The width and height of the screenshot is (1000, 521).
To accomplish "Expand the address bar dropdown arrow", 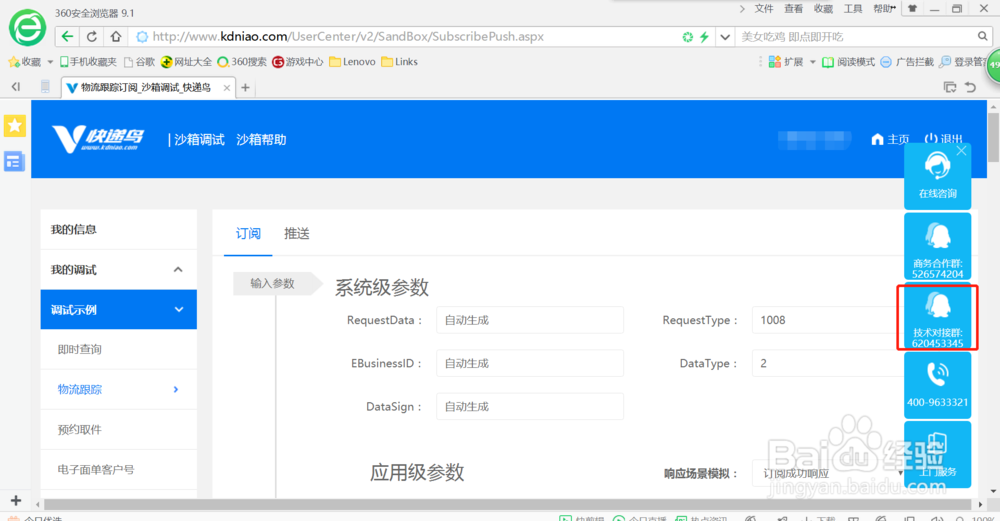I will (x=725, y=37).
